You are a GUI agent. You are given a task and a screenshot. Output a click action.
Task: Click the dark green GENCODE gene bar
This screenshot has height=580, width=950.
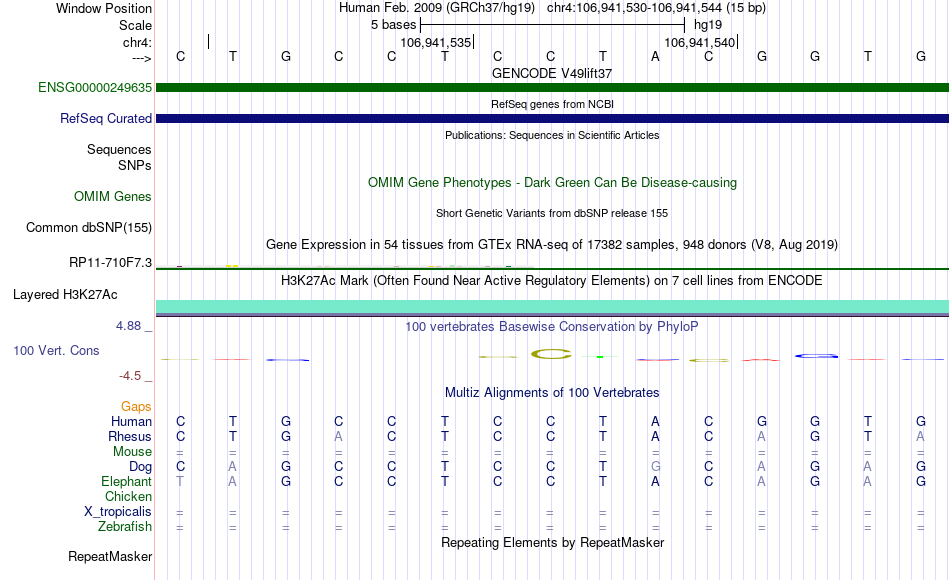click(x=552, y=87)
